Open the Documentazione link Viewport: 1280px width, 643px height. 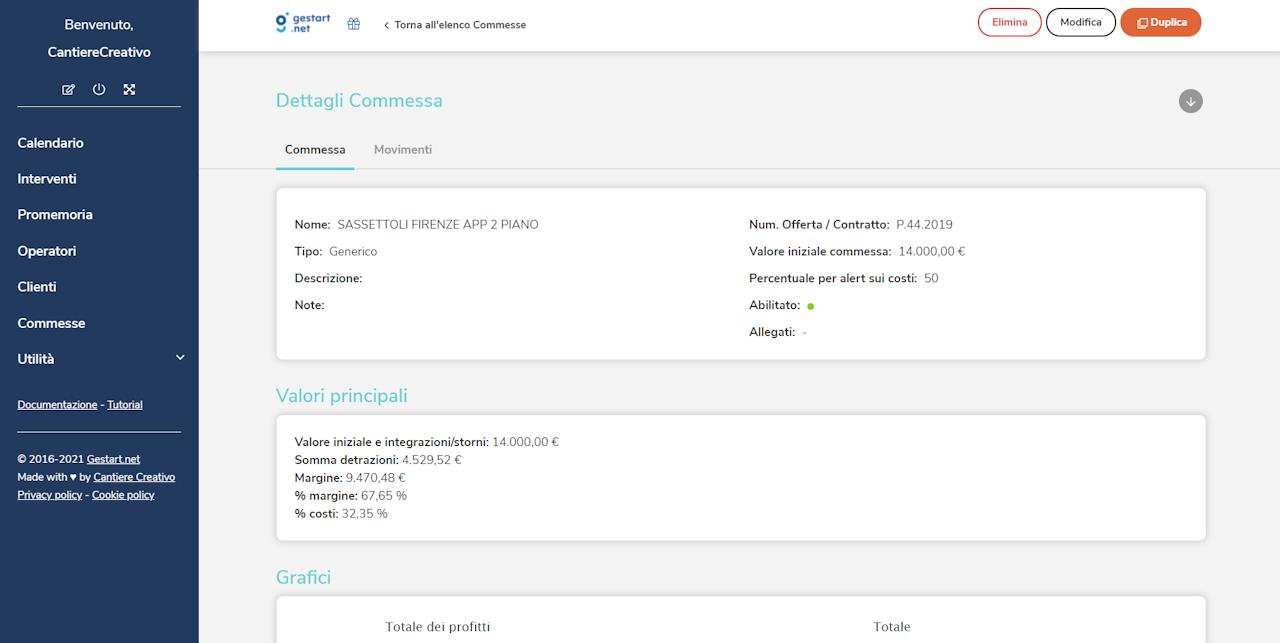click(x=57, y=405)
